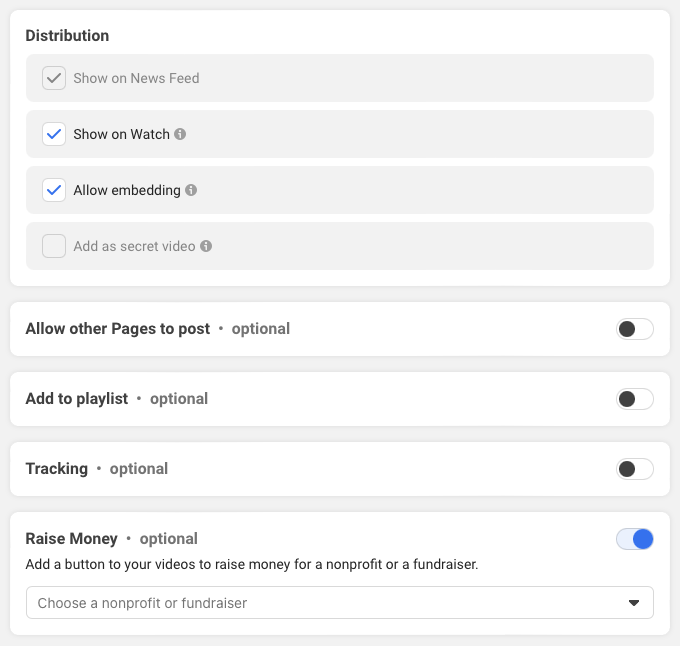
Task: Click the Distribution section heading
Action: point(67,36)
